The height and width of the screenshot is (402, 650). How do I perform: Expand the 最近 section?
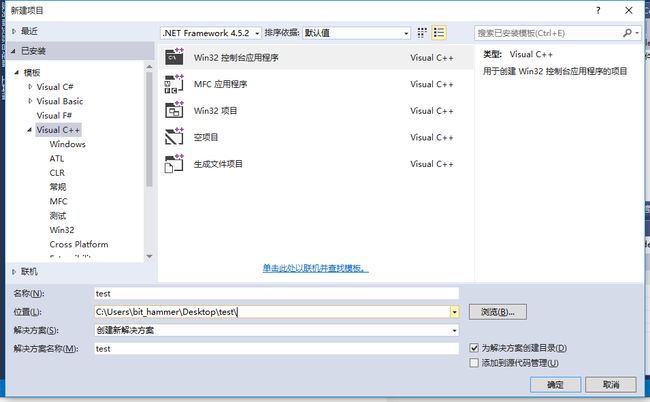14,31
